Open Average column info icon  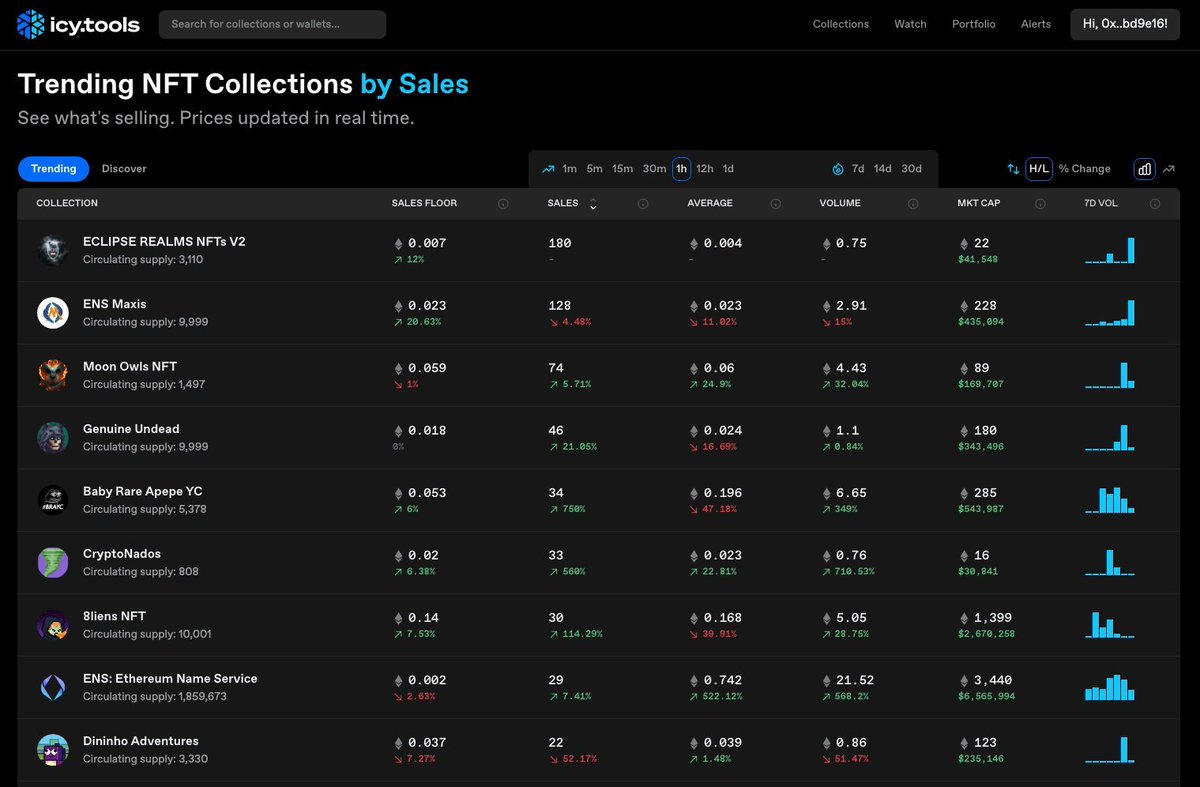pyautogui.click(x=776, y=204)
